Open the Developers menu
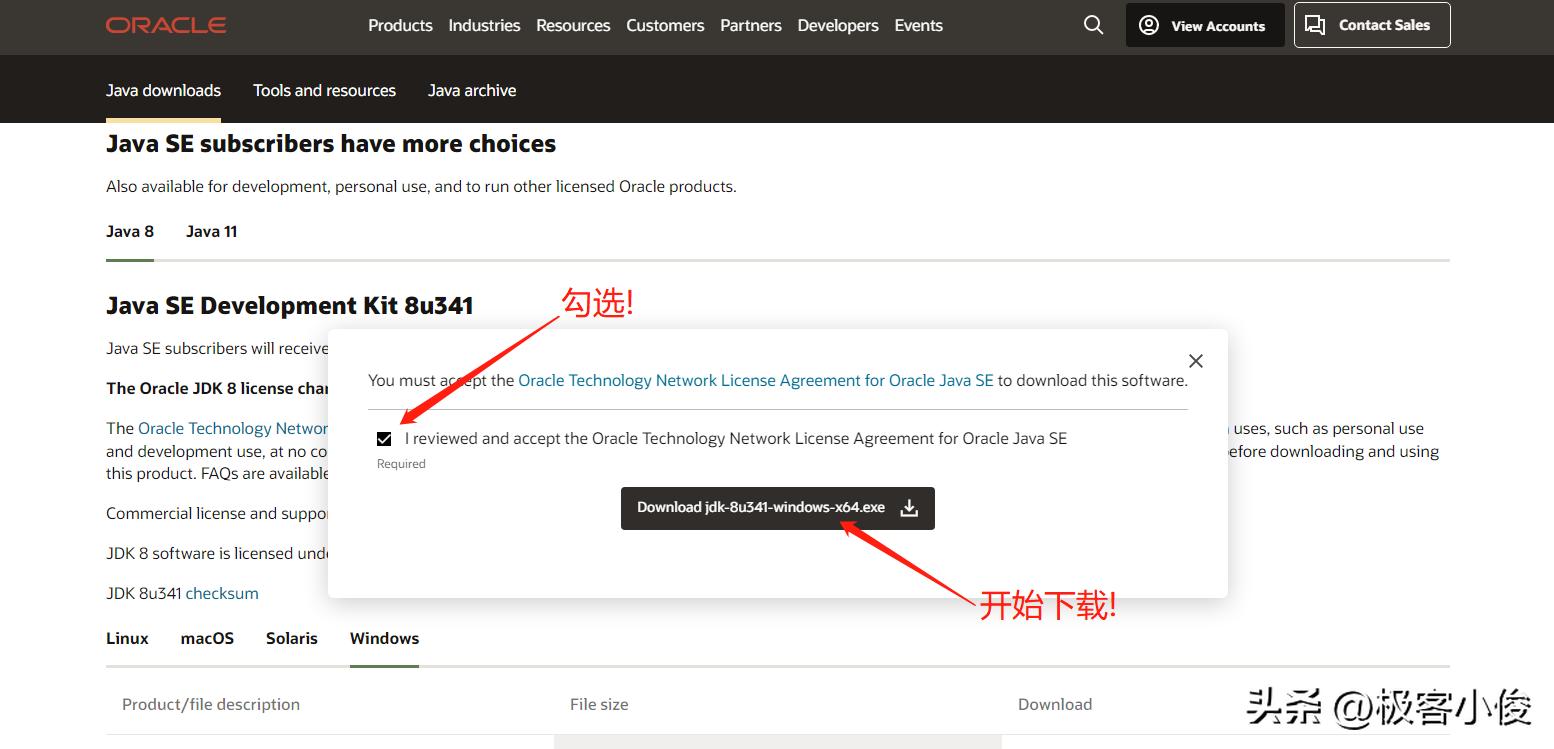Viewport: 1554px width, 749px height. coord(838,25)
